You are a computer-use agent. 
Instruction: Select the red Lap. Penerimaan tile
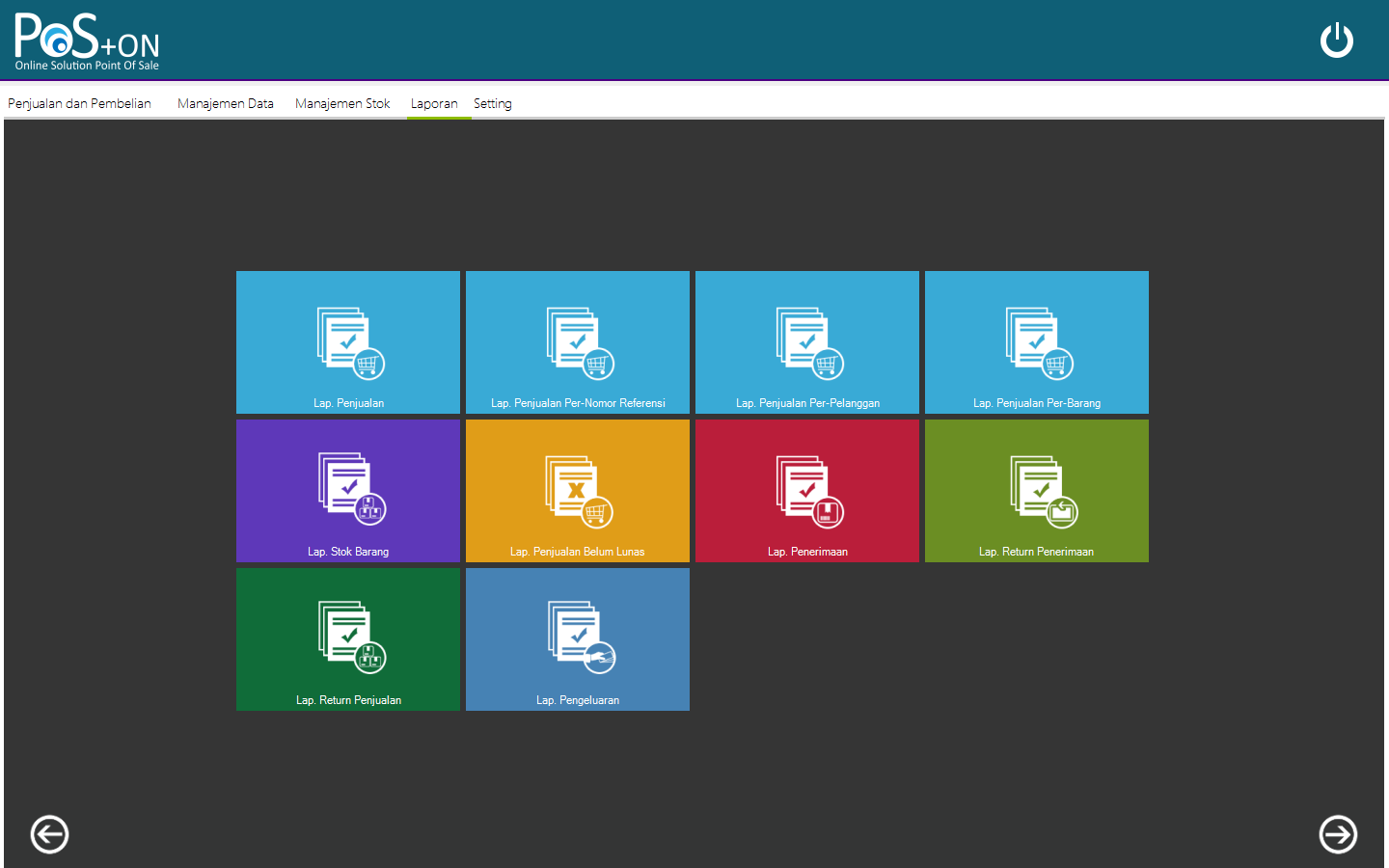[806, 490]
